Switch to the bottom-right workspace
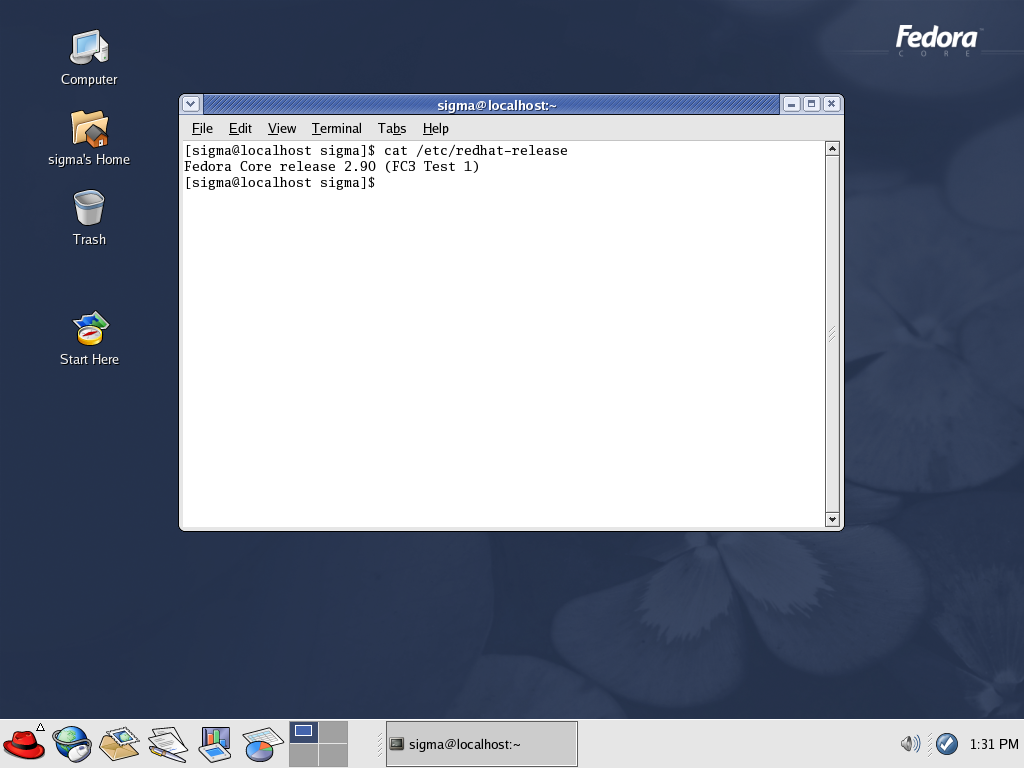The width and height of the screenshot is (1024, 768). pyautogui.click(x=333, y=755)
